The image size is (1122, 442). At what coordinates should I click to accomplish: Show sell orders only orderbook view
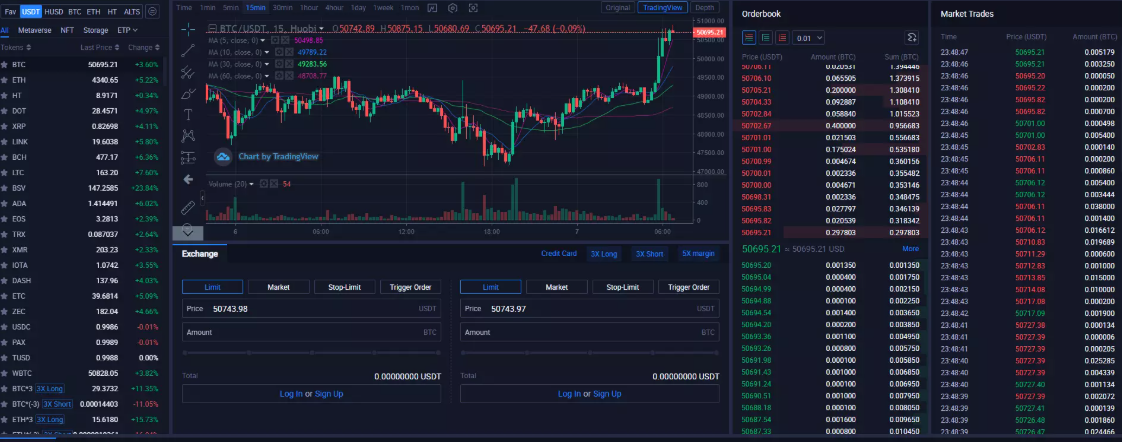pyautogui.click(x=782, y=37)
